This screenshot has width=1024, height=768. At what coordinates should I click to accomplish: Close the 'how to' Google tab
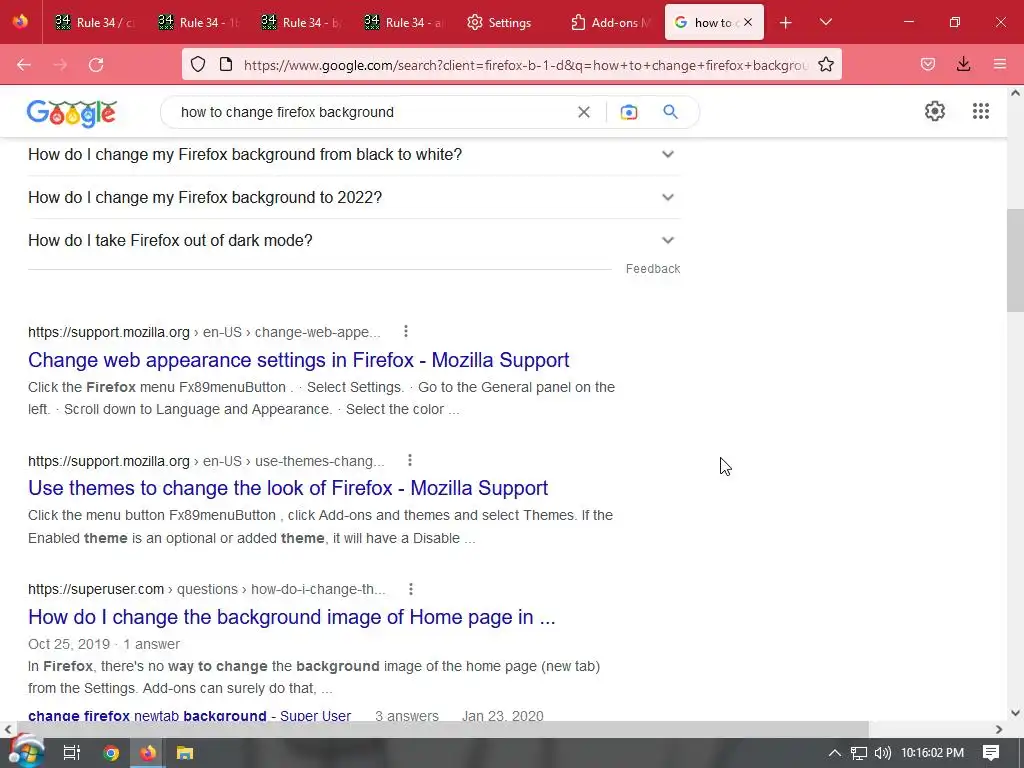[748, 22]
